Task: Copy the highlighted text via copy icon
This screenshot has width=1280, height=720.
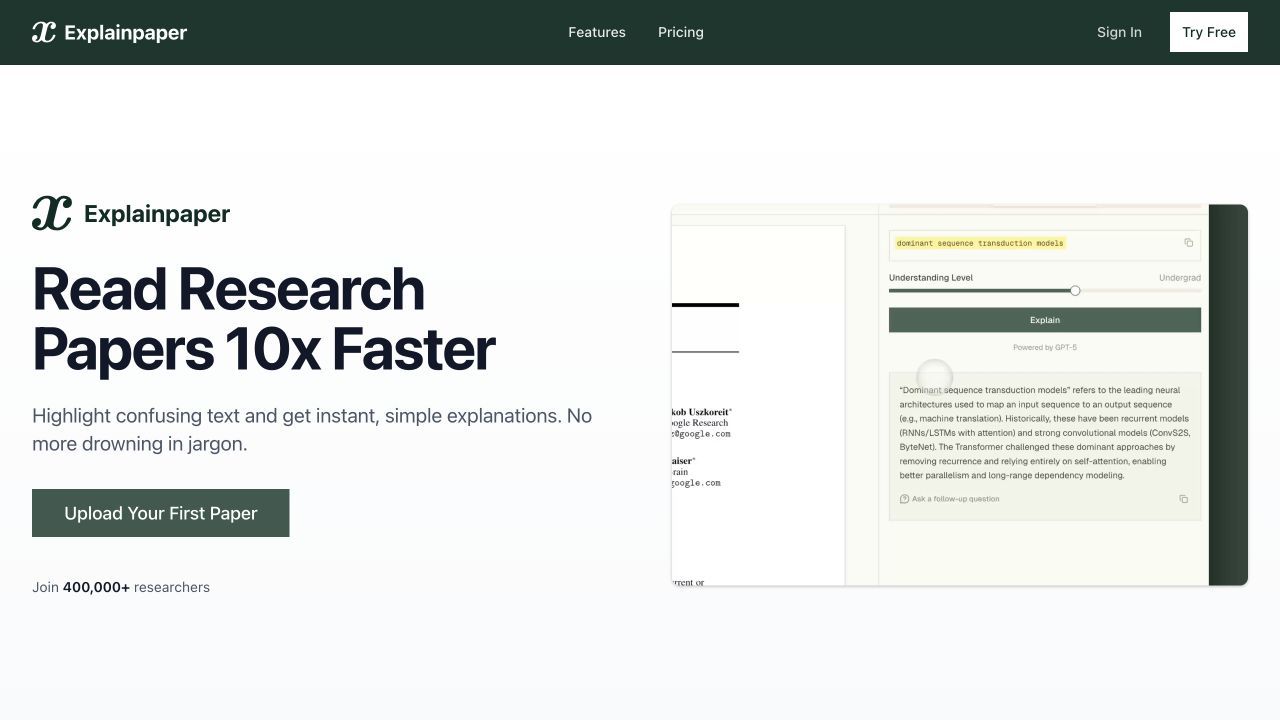Action: tap(1188, 243)
